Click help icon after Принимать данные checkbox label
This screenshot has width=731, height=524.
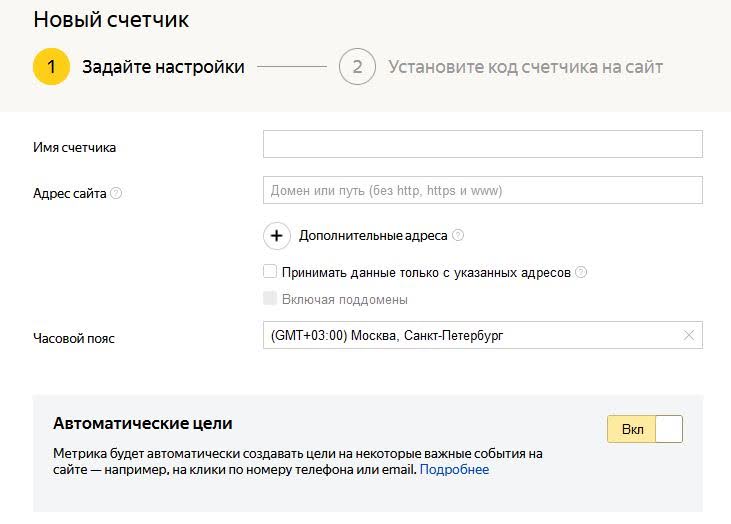tap(581, 272)
